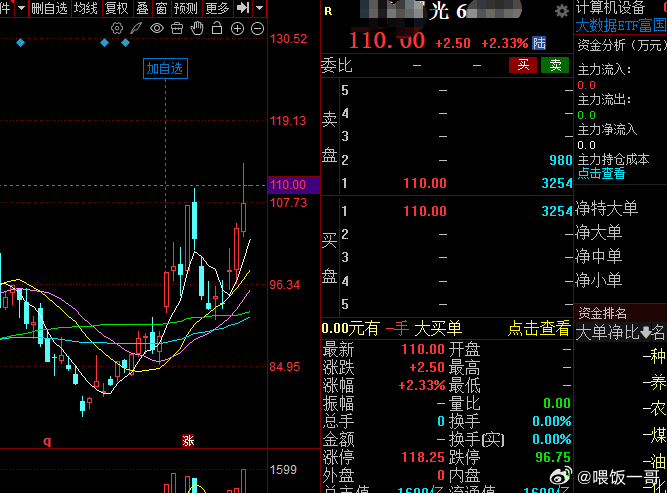
Task: Open the 更多 more menu
Action: pyautogui.click(x=217, y=8)
